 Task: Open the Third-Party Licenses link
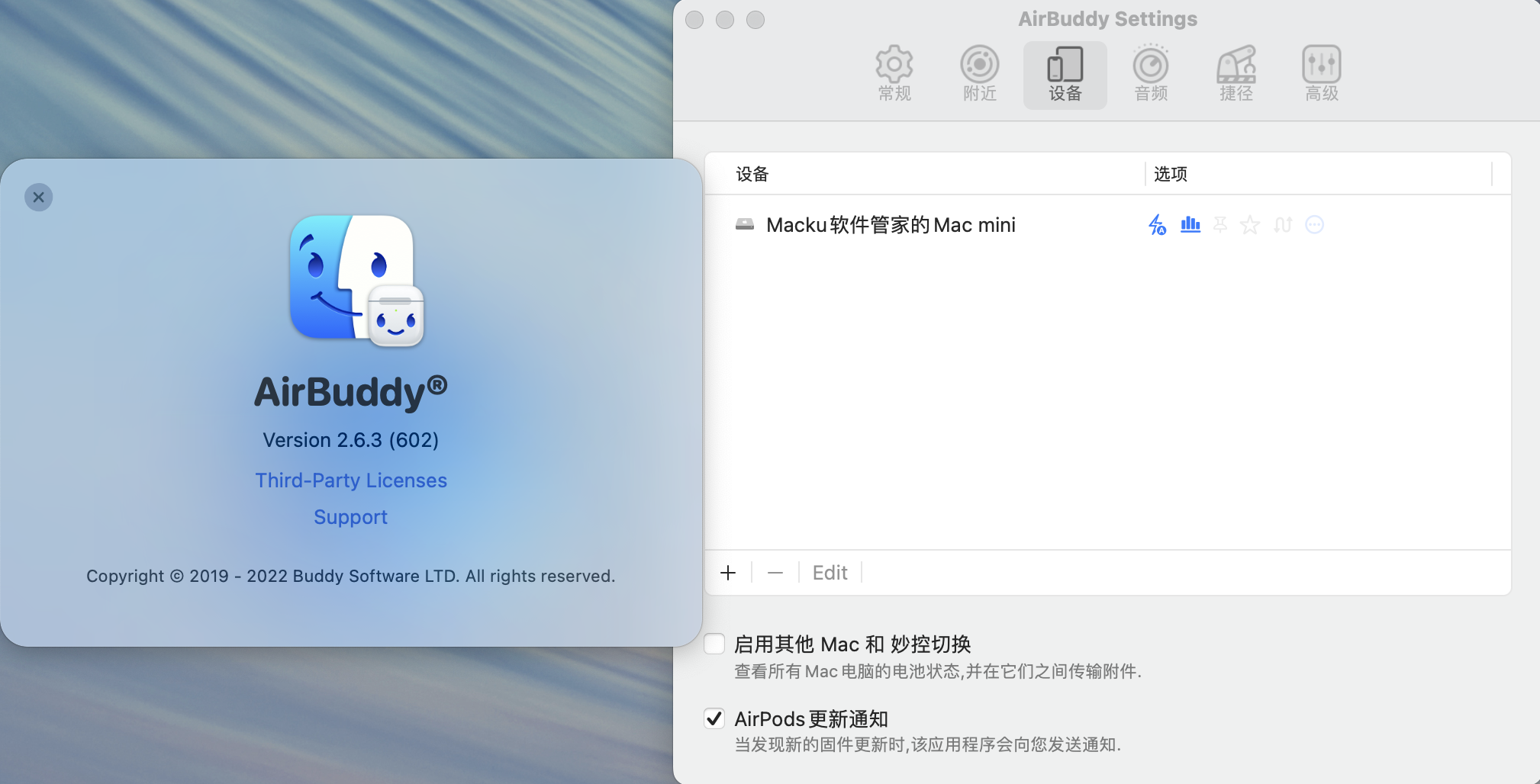(351, 480)
